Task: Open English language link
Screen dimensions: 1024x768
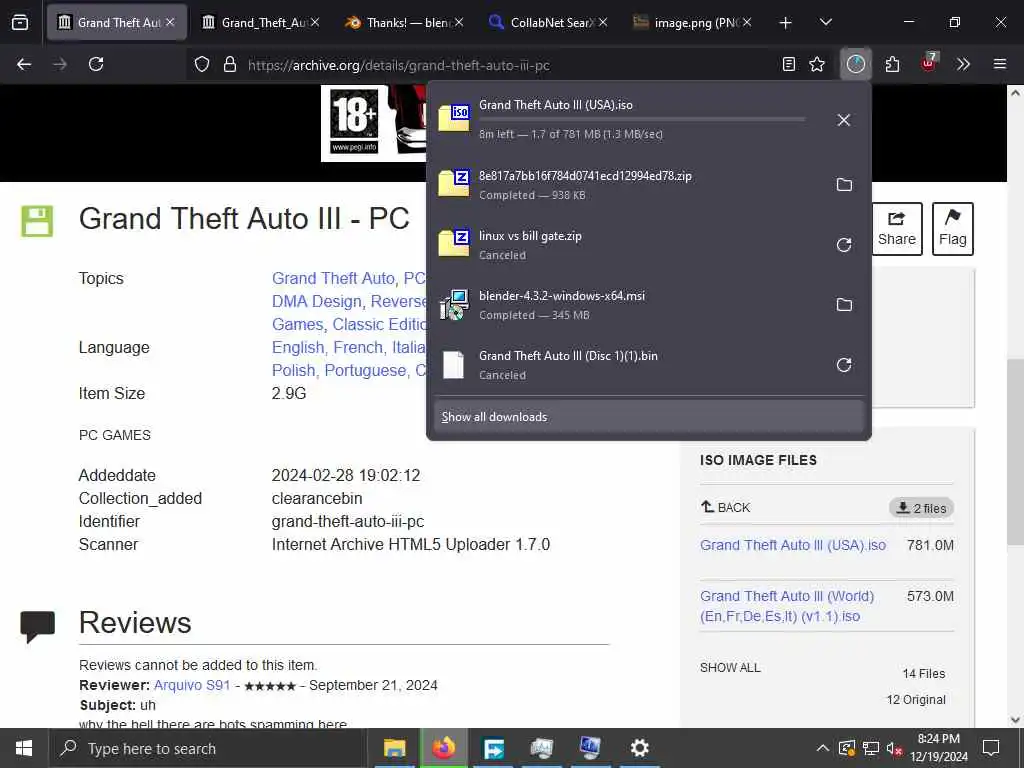Action: click(298, 347)
